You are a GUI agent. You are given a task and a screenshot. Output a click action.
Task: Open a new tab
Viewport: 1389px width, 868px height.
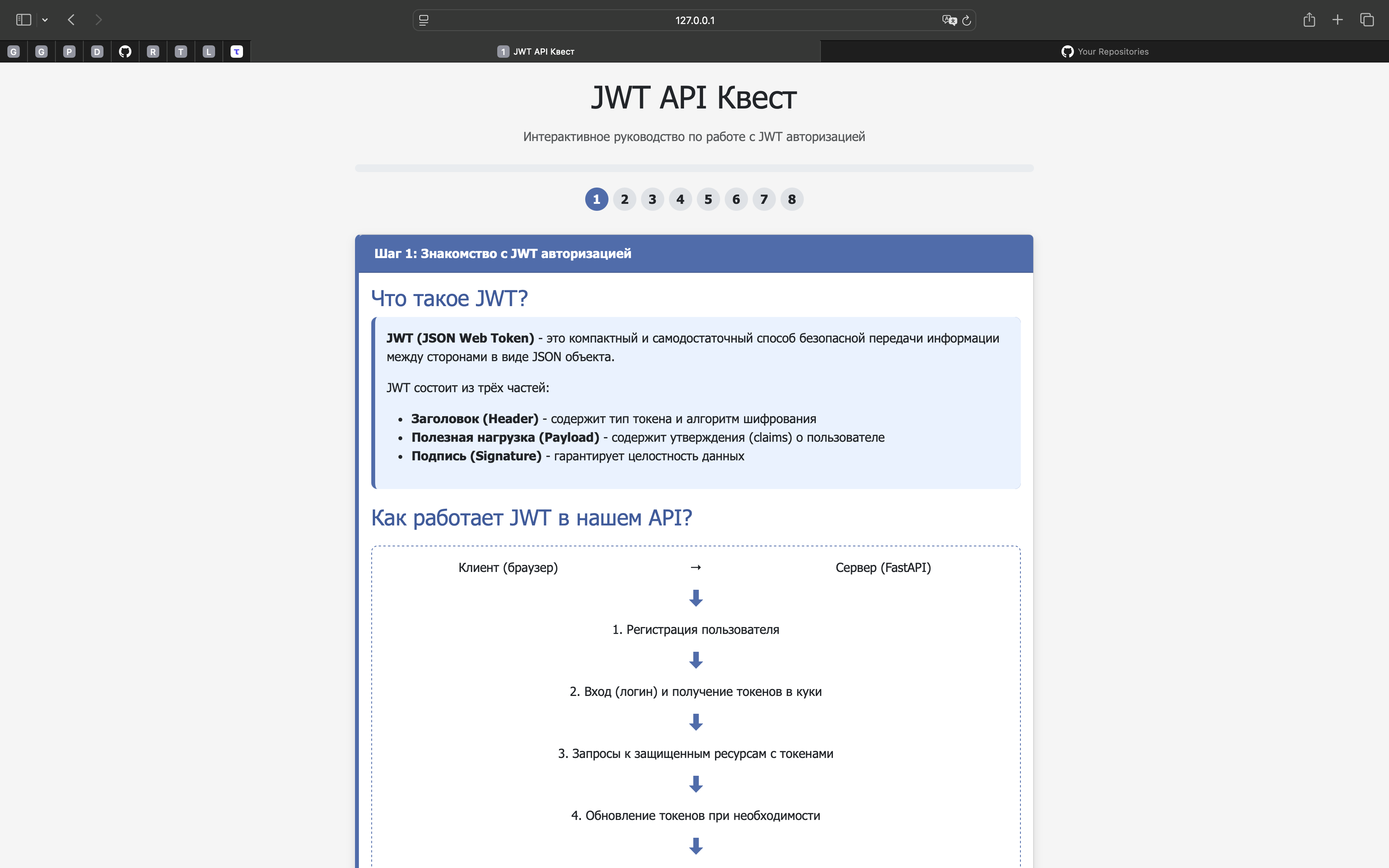pyautogui.click(x=1337, y=19)
